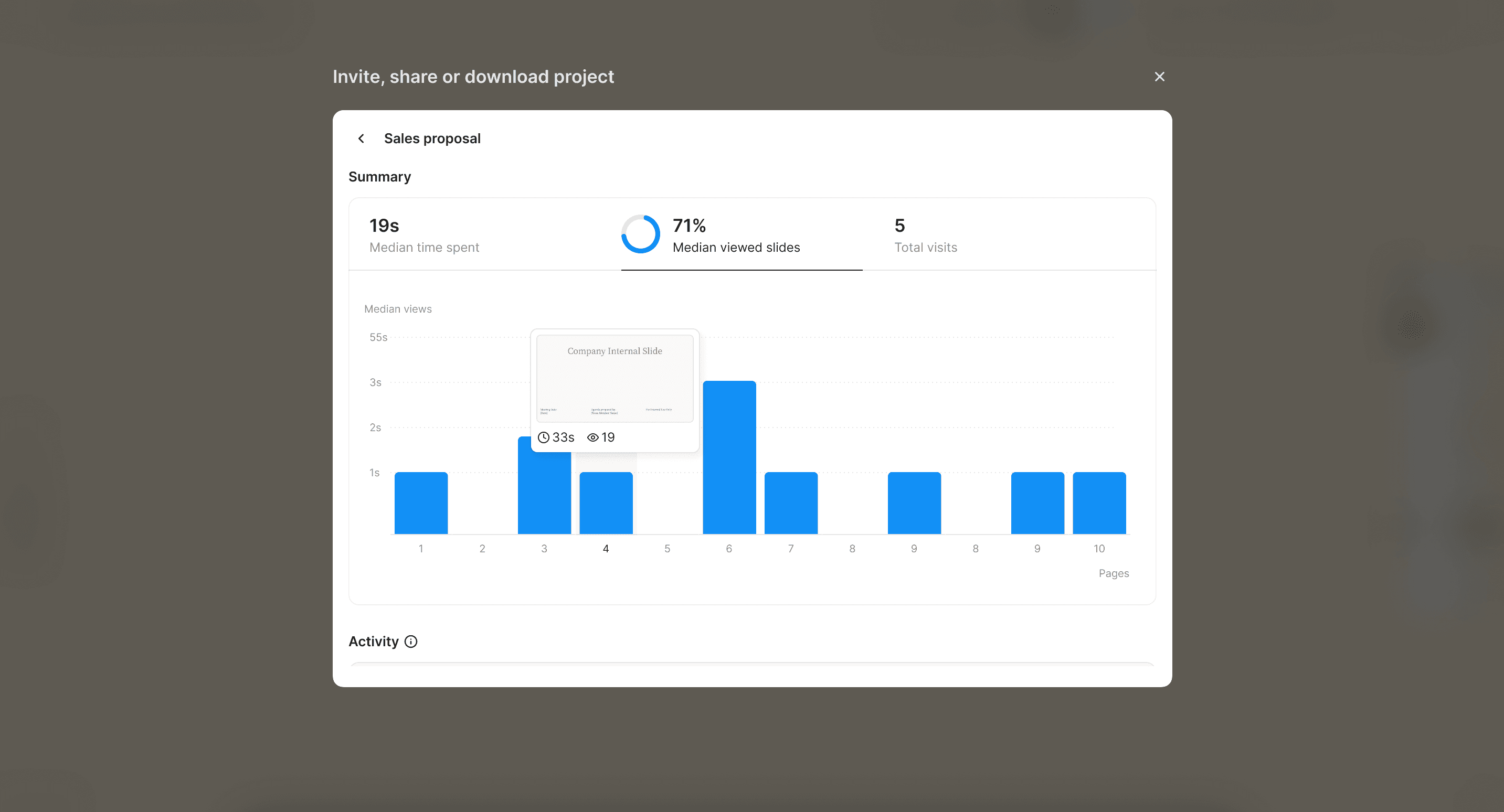Go back using the chevron arrow
The image size is (1504, 812).
(362, 138)
